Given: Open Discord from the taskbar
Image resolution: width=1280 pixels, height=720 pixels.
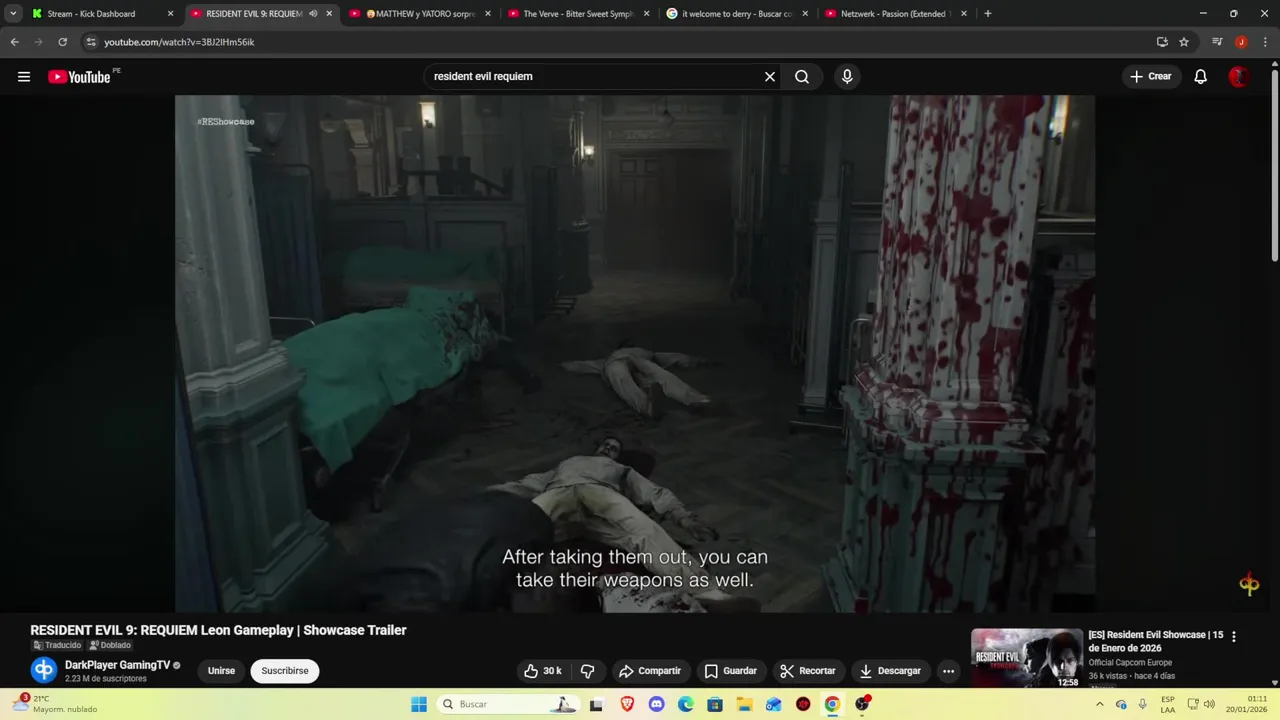Looking at the screenshot, I should point(656,704).
